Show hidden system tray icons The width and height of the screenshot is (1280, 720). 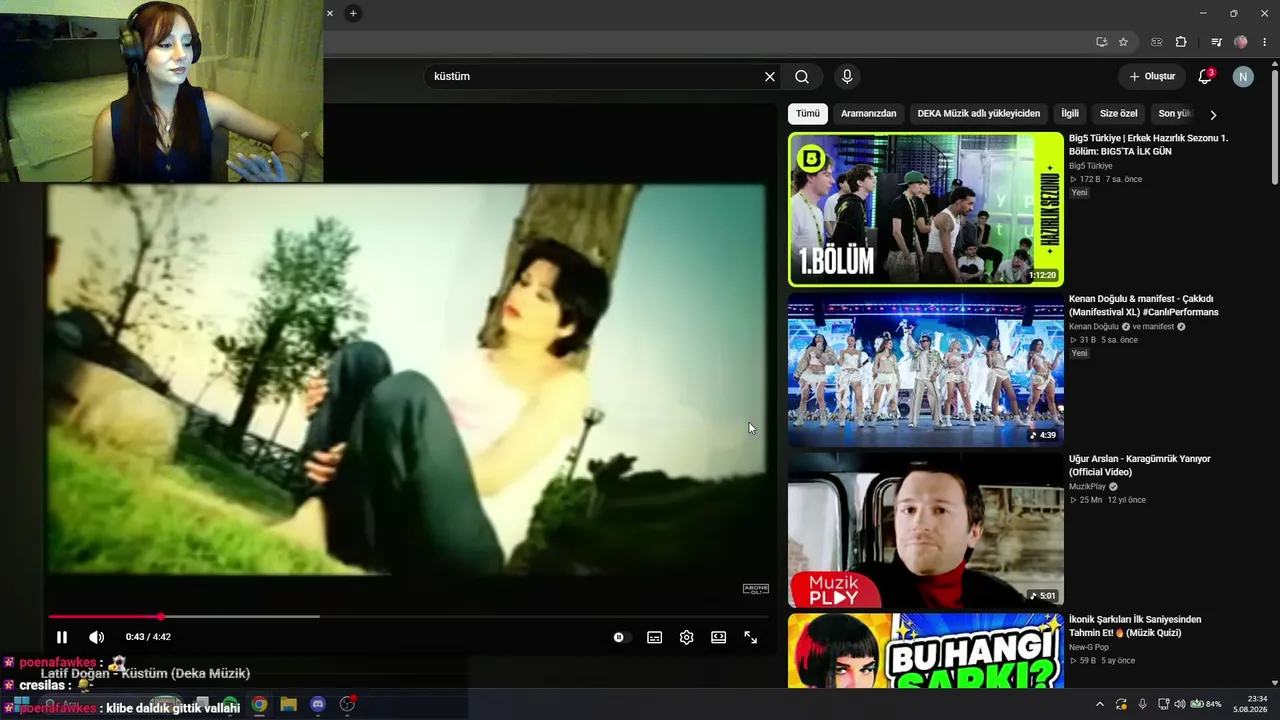1100,704
